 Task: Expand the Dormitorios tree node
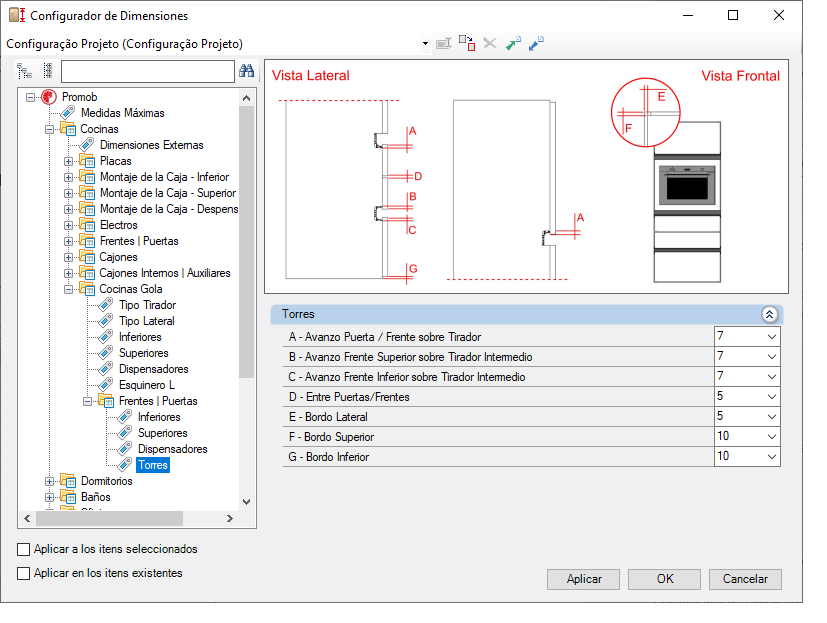[50, 481]
